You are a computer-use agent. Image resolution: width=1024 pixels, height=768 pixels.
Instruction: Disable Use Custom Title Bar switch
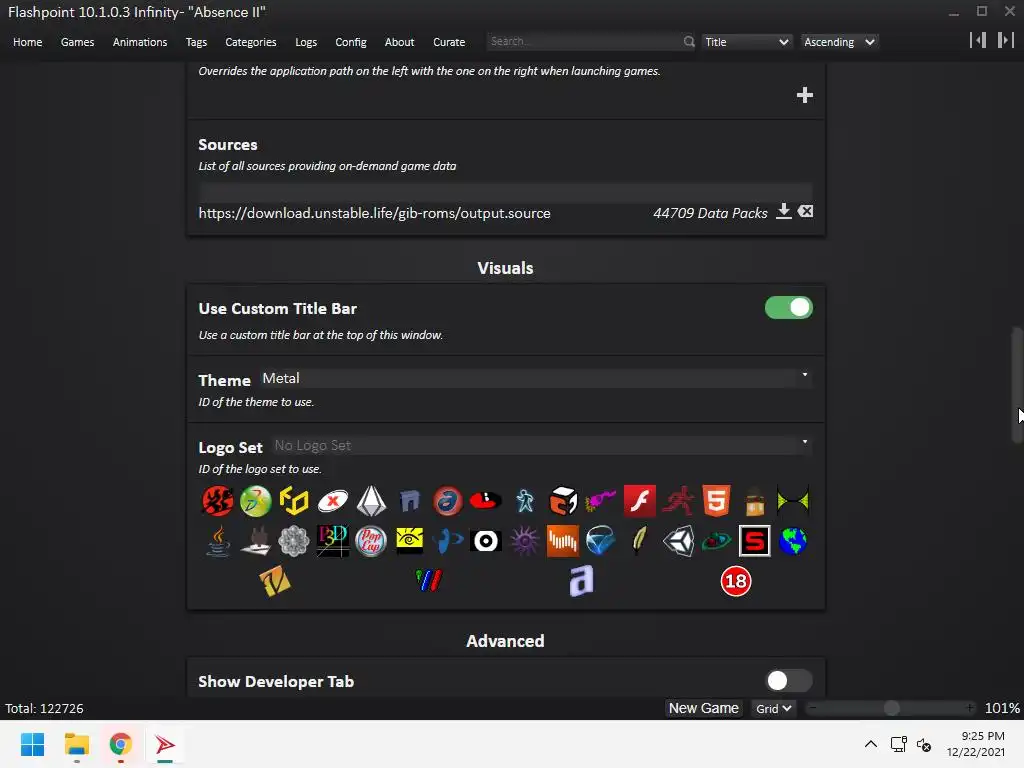[789, 308]
